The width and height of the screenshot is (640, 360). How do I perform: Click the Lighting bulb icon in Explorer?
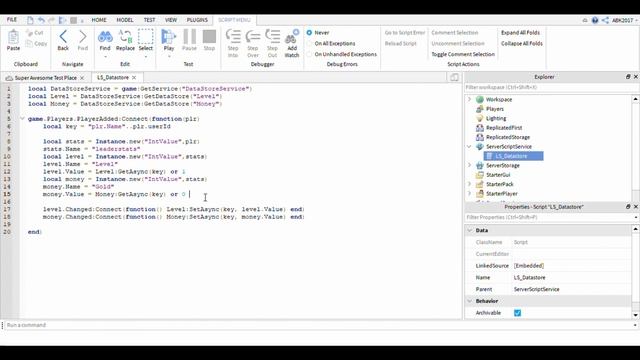[x=480, y=118]
